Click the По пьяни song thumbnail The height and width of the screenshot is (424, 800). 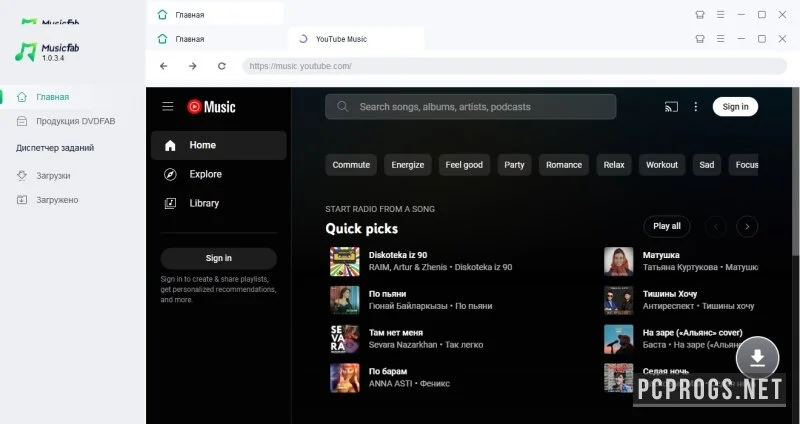point(345,300)
